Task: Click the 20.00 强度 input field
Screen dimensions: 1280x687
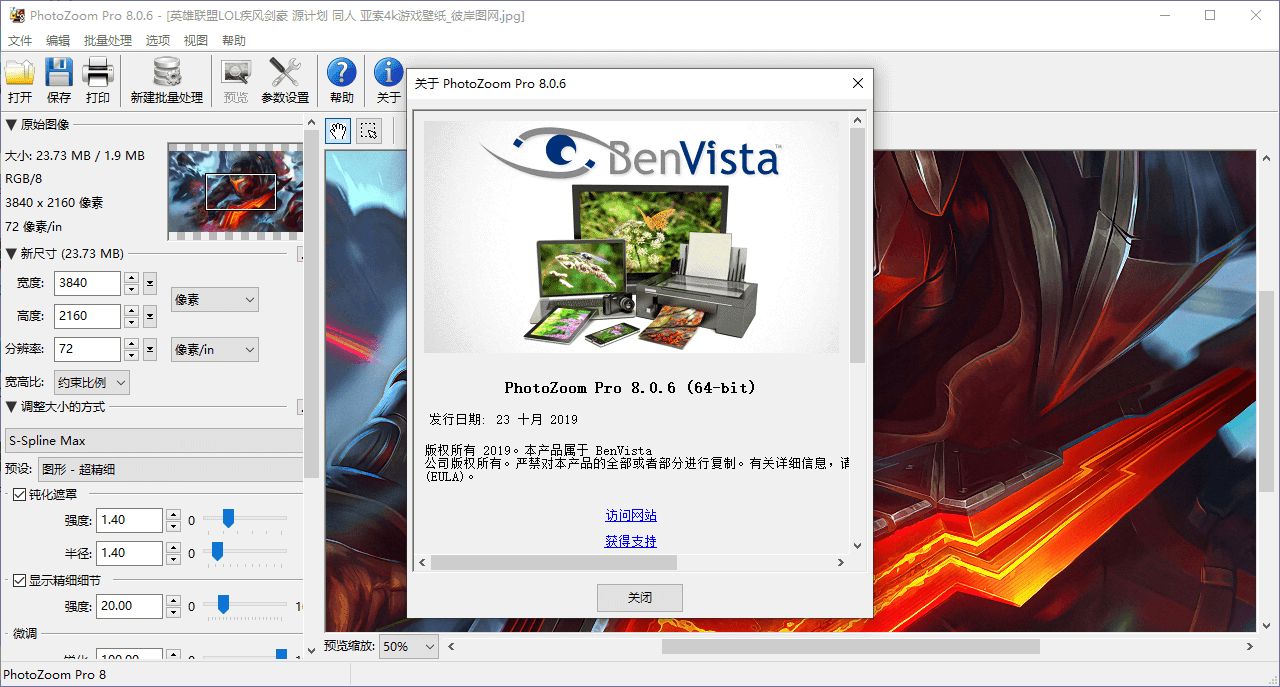Action: click(129, 606)
